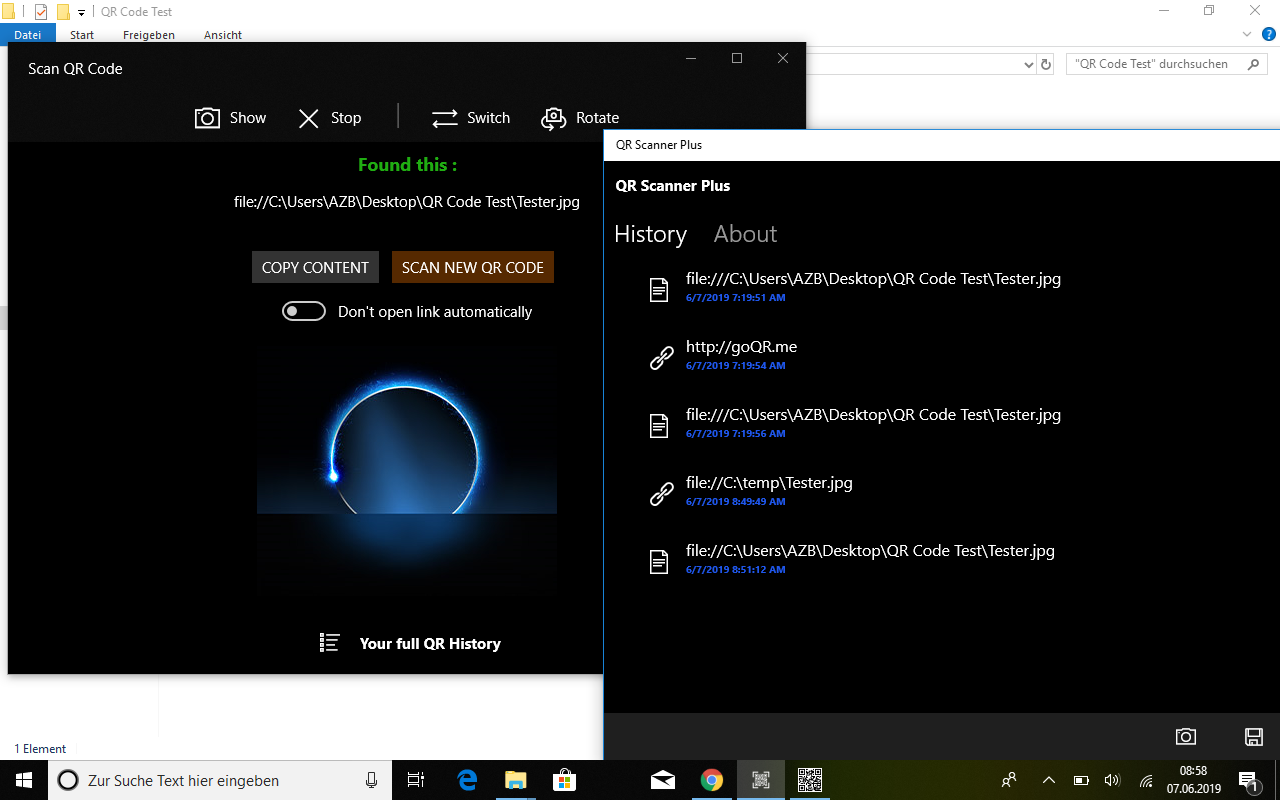Click the Wi-Fi network icon in tray
This screenshot has height=800, width=1280.
coord(1146,780)
